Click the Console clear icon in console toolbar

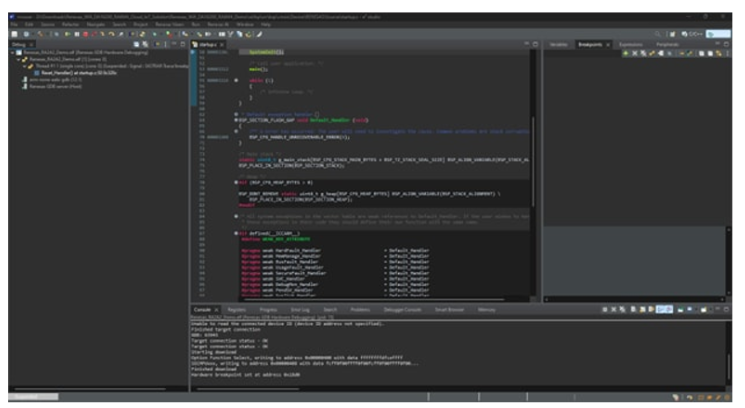pos(633,309)
